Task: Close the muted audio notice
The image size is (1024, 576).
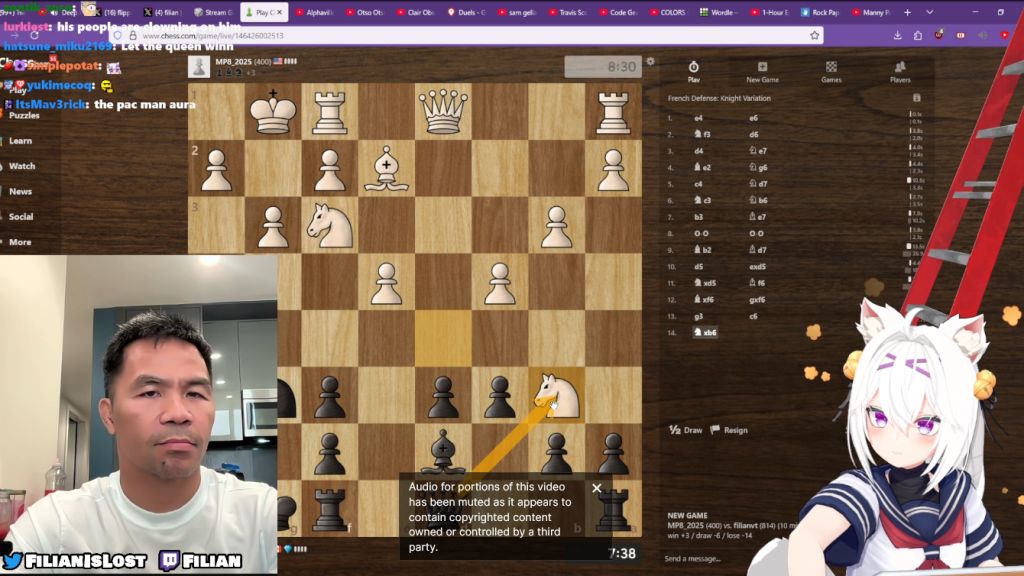Action: [x=596, y=488]
